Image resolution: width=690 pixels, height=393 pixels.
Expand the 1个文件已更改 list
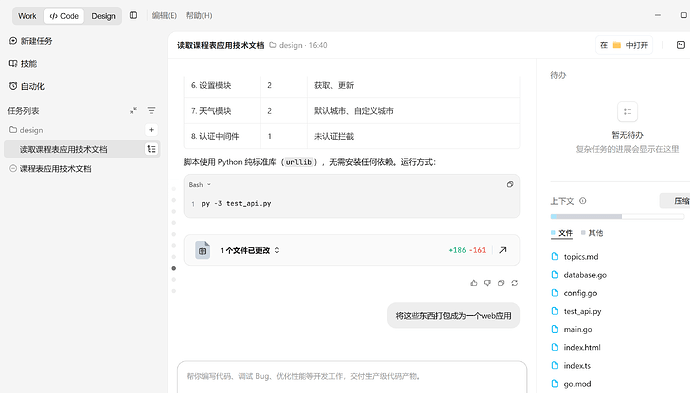click(x=250, y=250)
